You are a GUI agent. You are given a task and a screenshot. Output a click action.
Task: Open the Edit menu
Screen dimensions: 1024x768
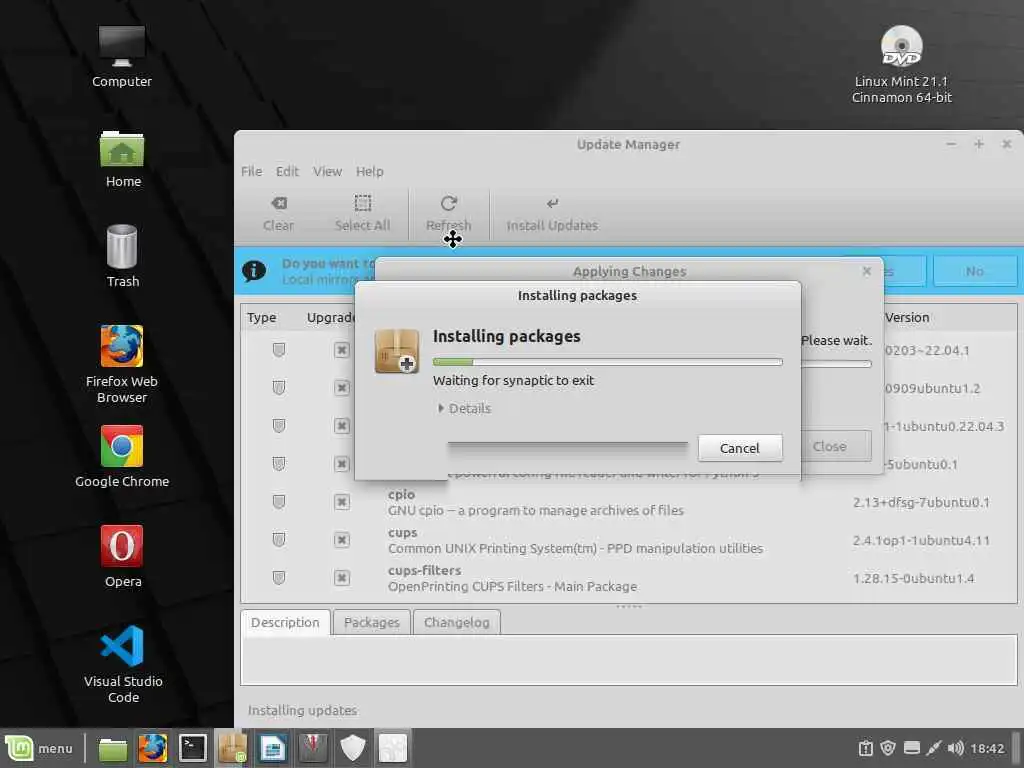[x=287, y=171]
